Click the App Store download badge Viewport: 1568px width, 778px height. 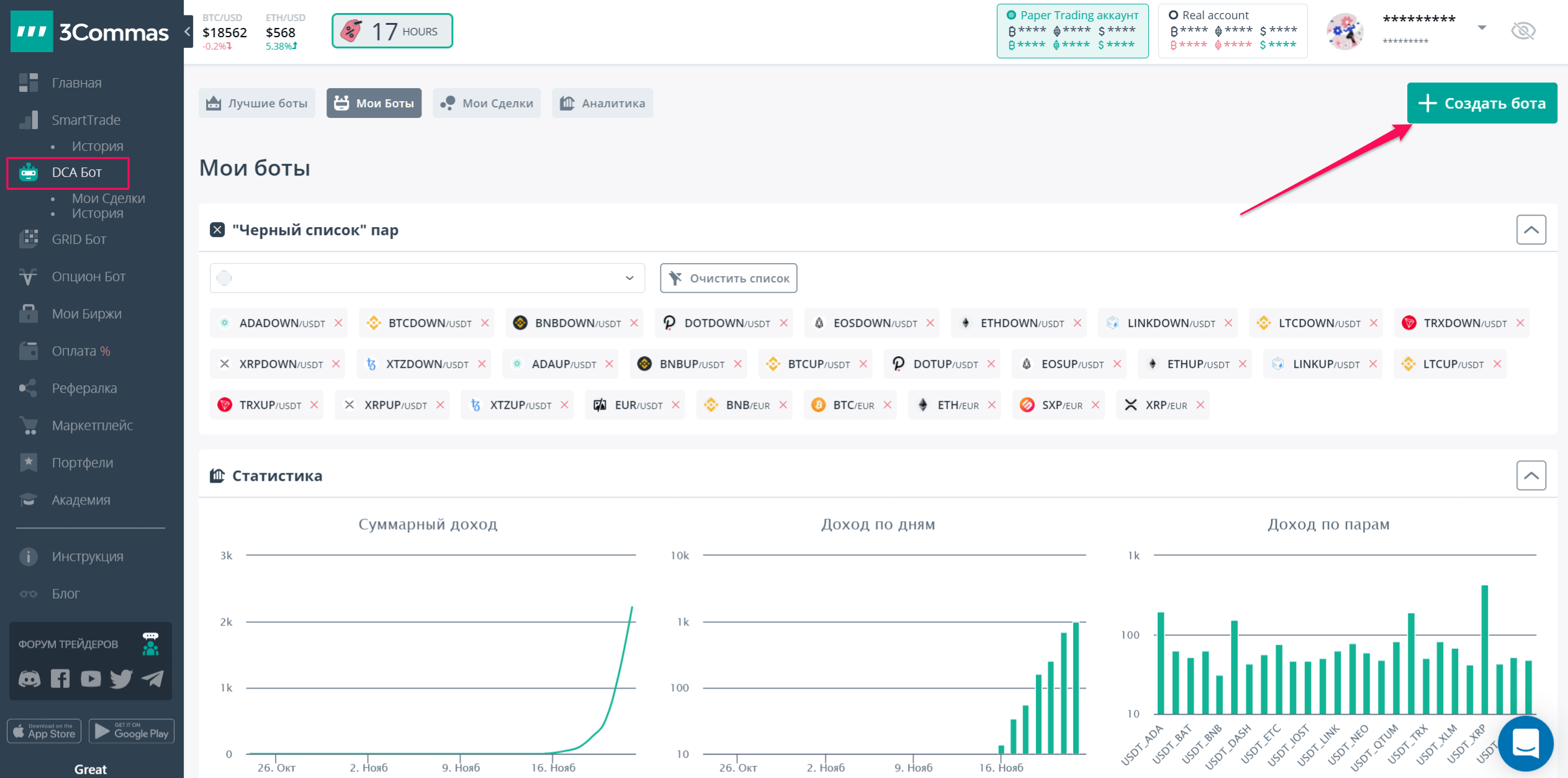tap(44, 731)
